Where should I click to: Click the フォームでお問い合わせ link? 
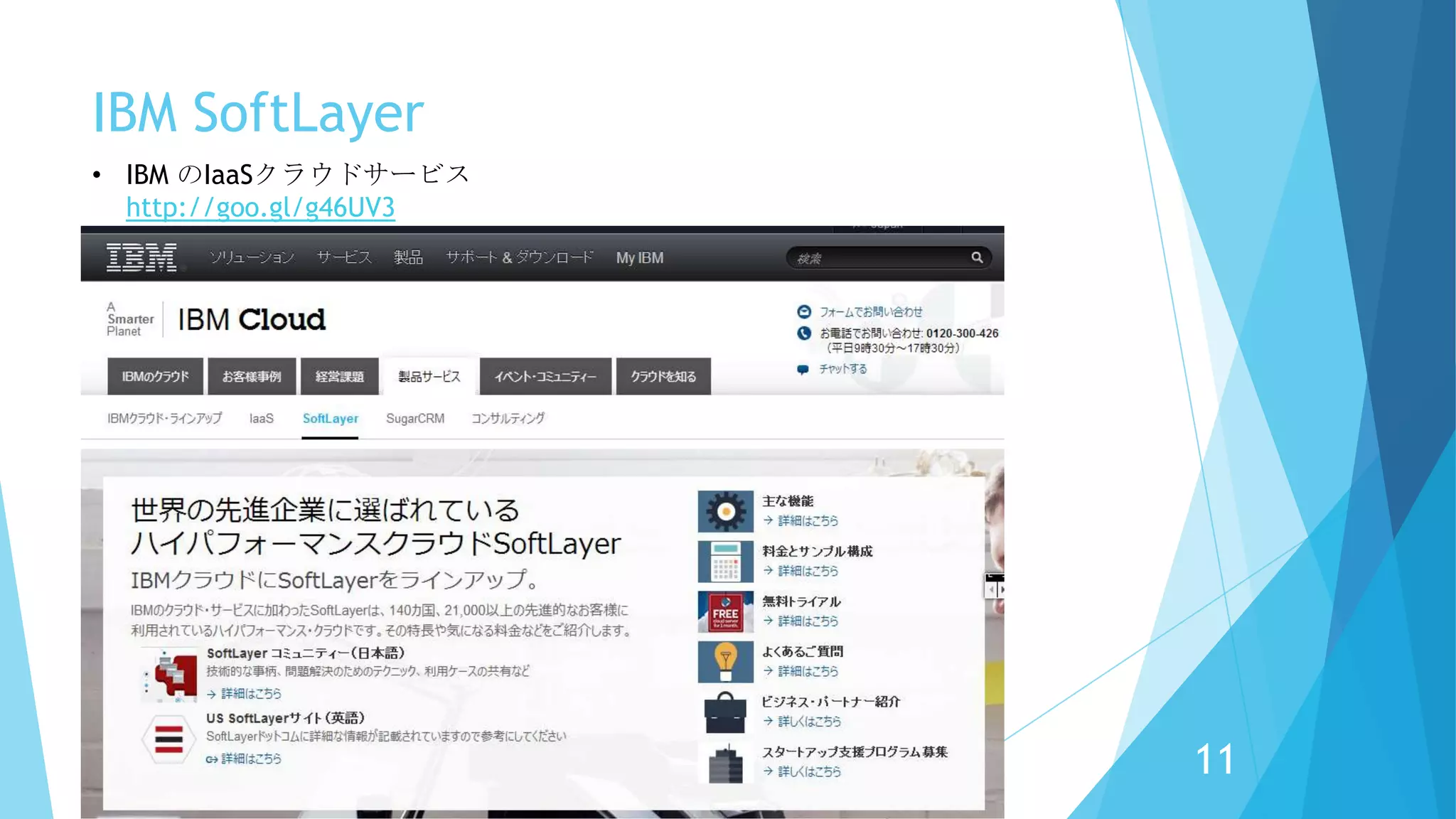tap(871, 311)
